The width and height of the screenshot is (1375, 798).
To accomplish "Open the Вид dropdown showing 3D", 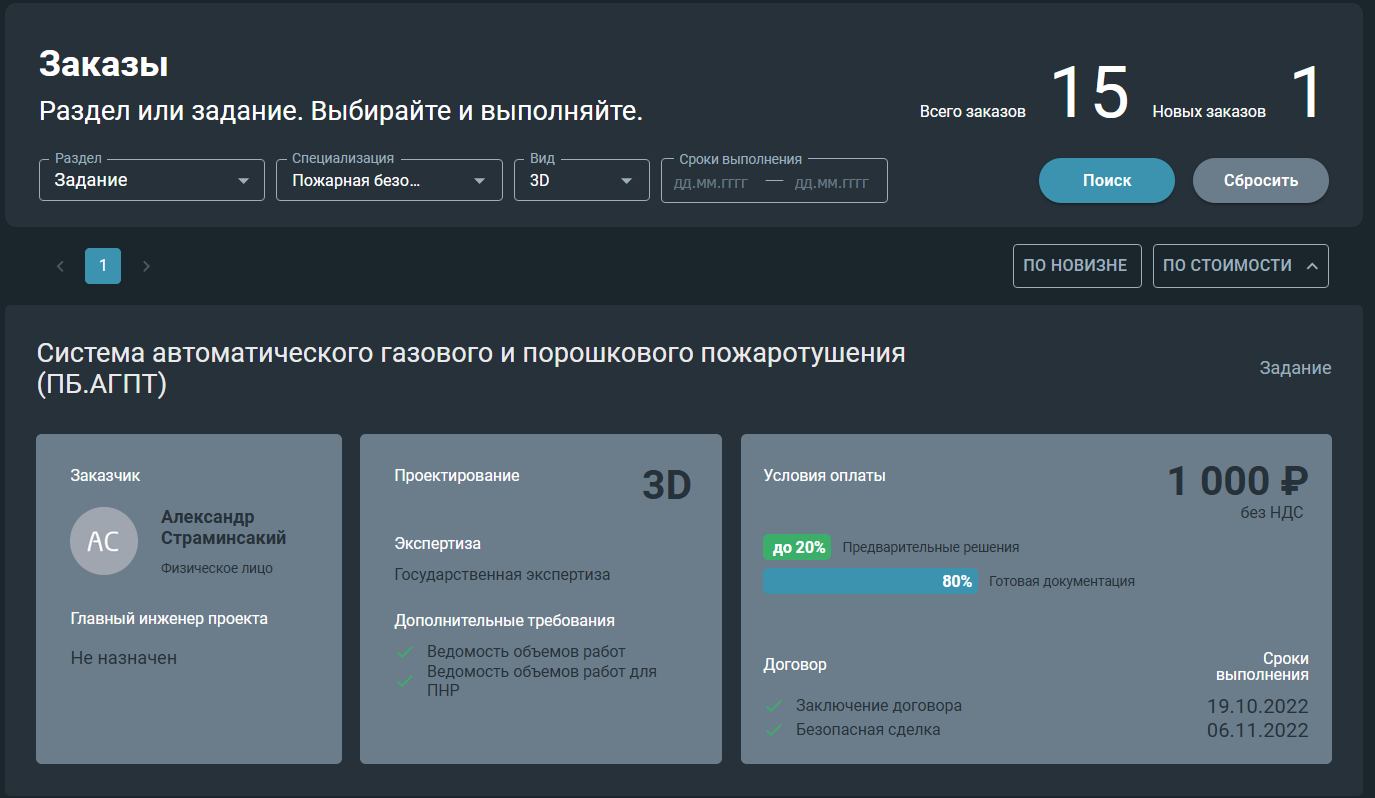I will point(582,181).
